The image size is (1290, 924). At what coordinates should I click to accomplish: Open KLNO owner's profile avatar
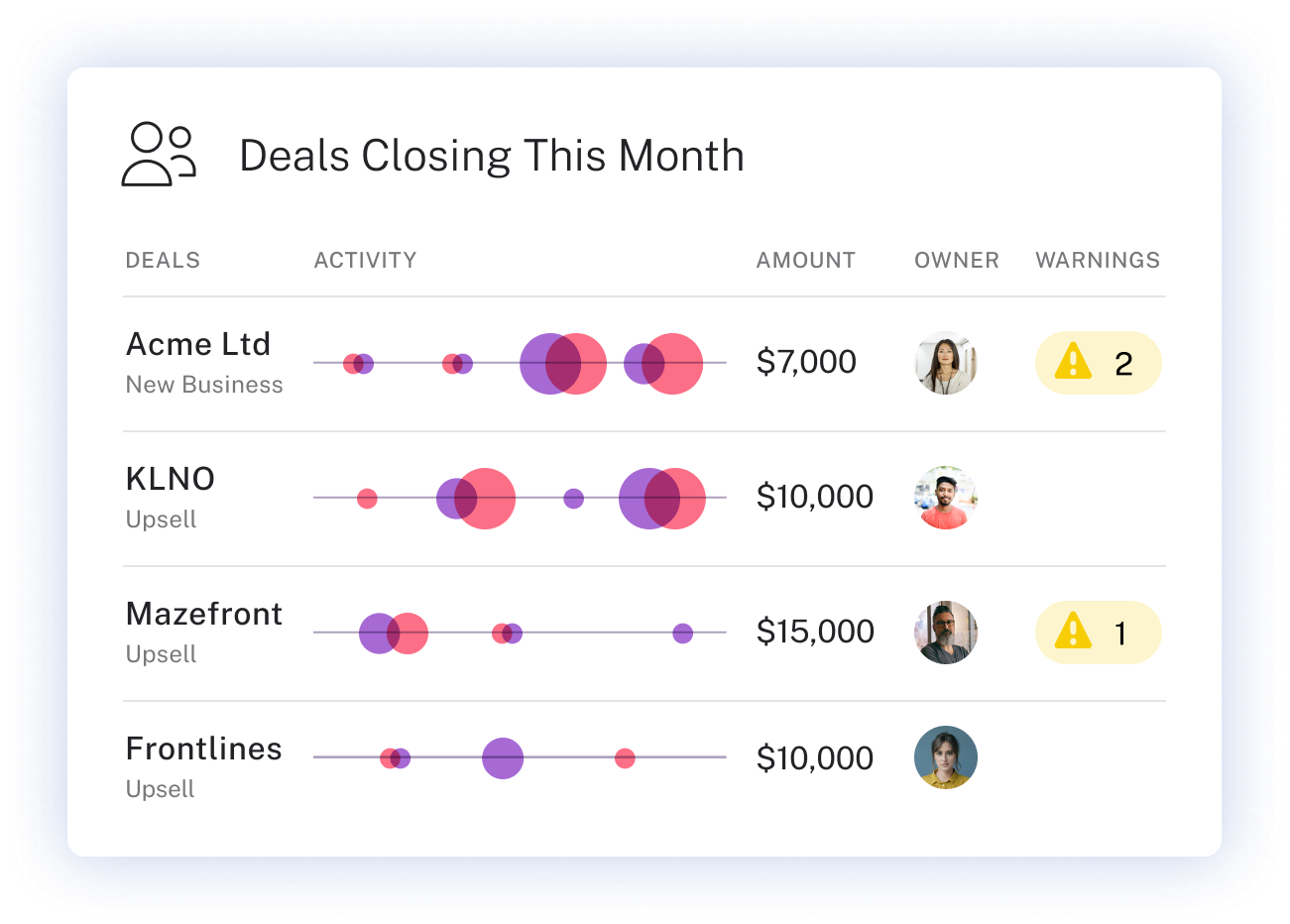945,497
